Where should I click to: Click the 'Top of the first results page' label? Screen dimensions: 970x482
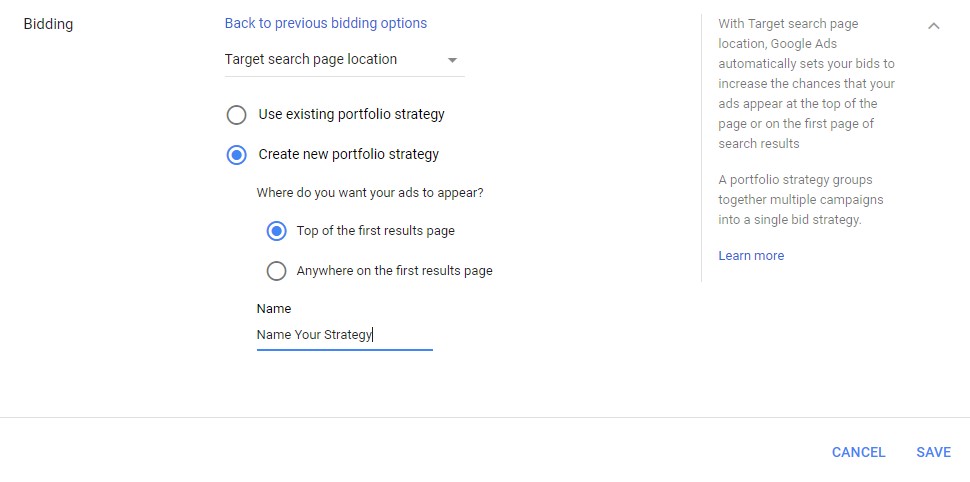coord(375,231)
